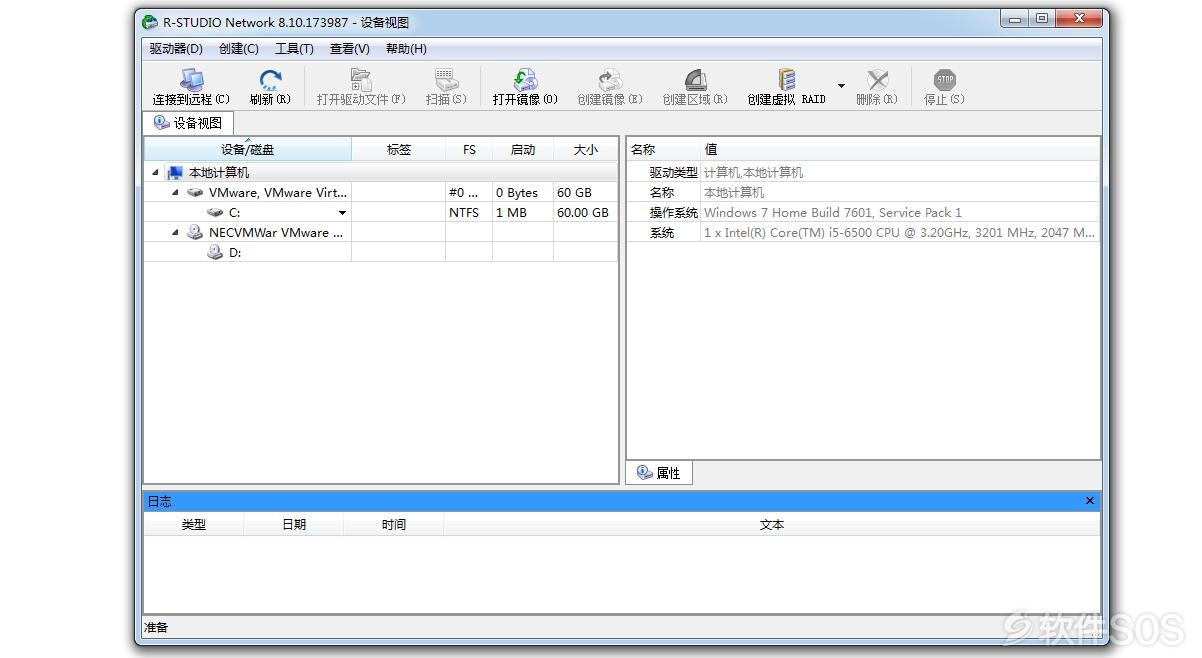1202x658 pixels.
Task: Click the Open Image (打开镜像) toolbar icon
Action: click(x=525, y=80)
